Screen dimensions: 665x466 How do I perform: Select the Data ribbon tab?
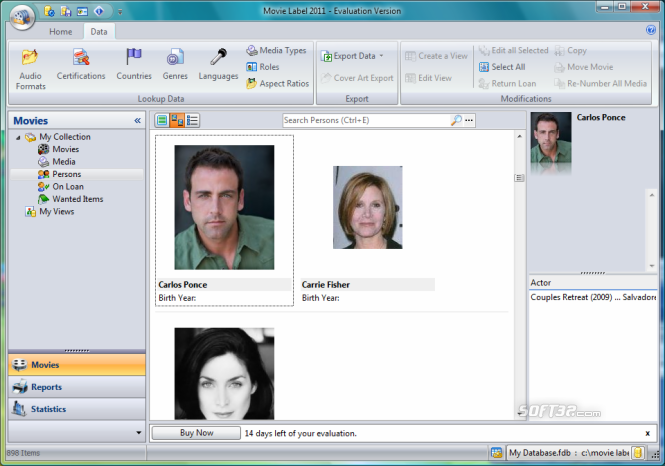point(99,32)
